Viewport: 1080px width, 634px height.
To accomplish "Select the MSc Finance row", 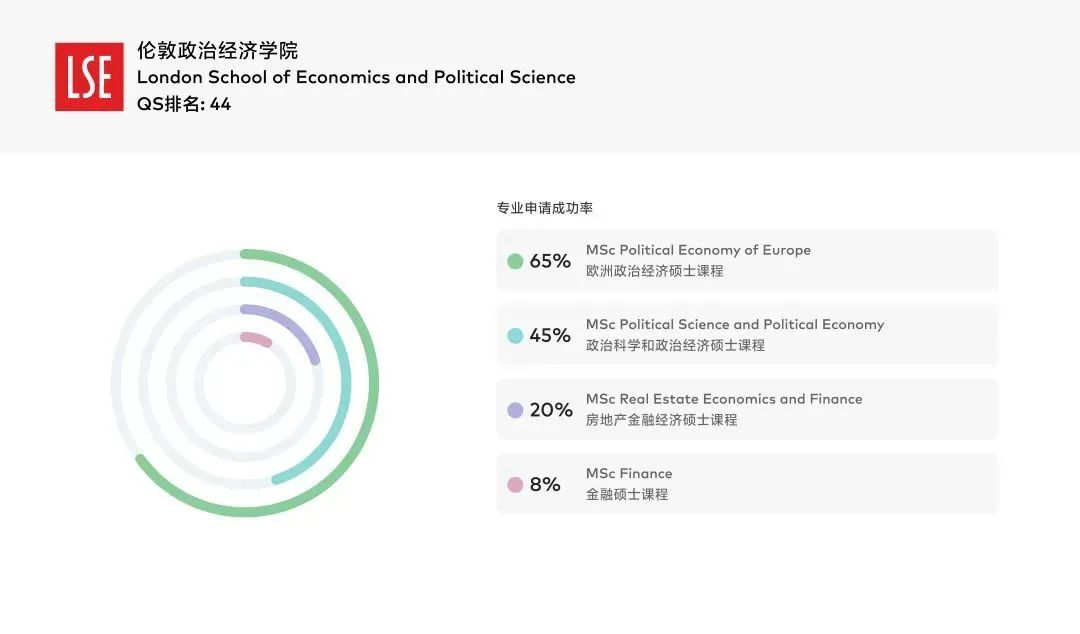I will (x=747, y=484).
